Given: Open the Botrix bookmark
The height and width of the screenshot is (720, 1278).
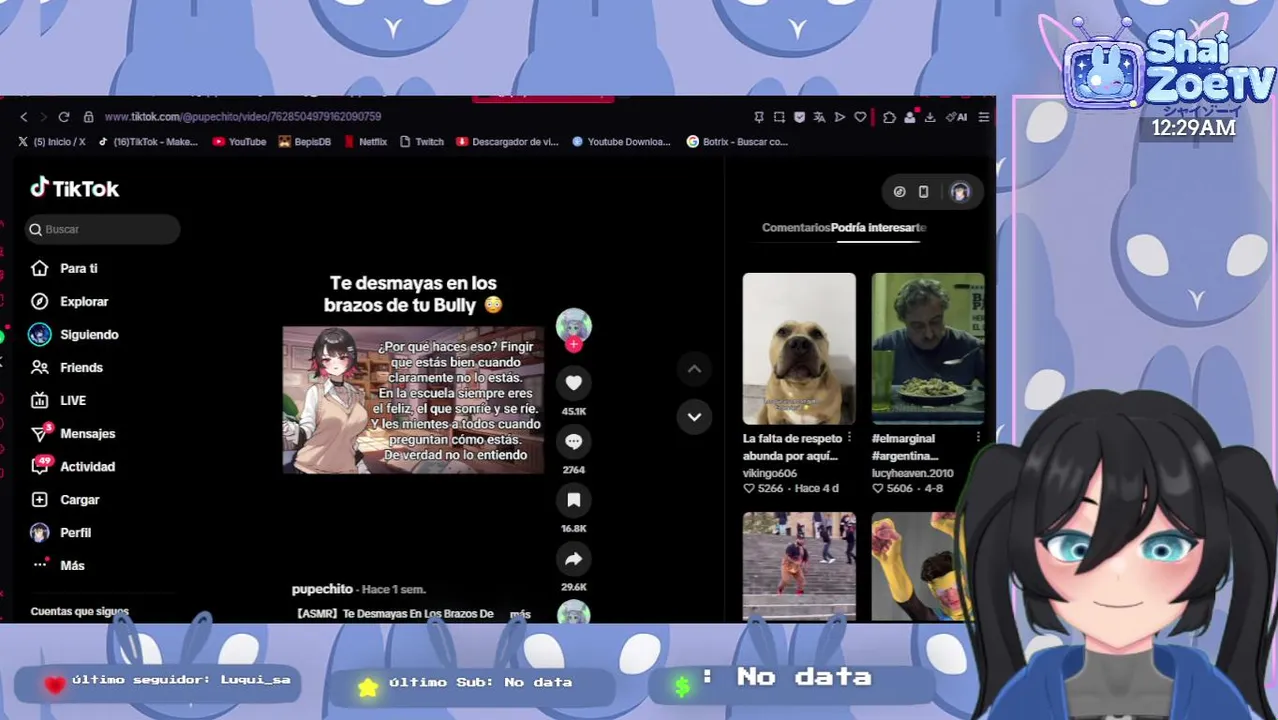Looking at the screenshot, I should [x=737, y=142].
